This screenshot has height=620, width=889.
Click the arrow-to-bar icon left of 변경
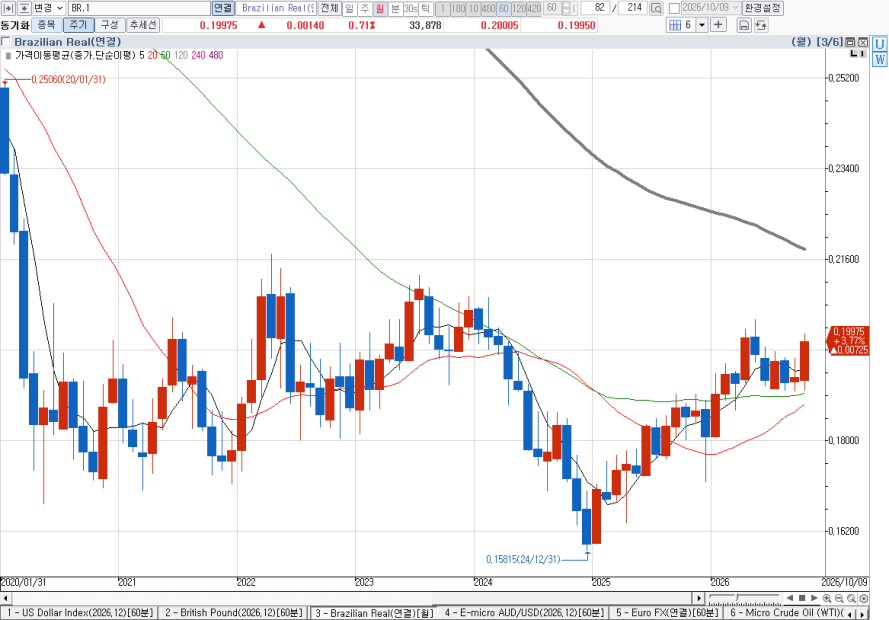click(9, 9)
